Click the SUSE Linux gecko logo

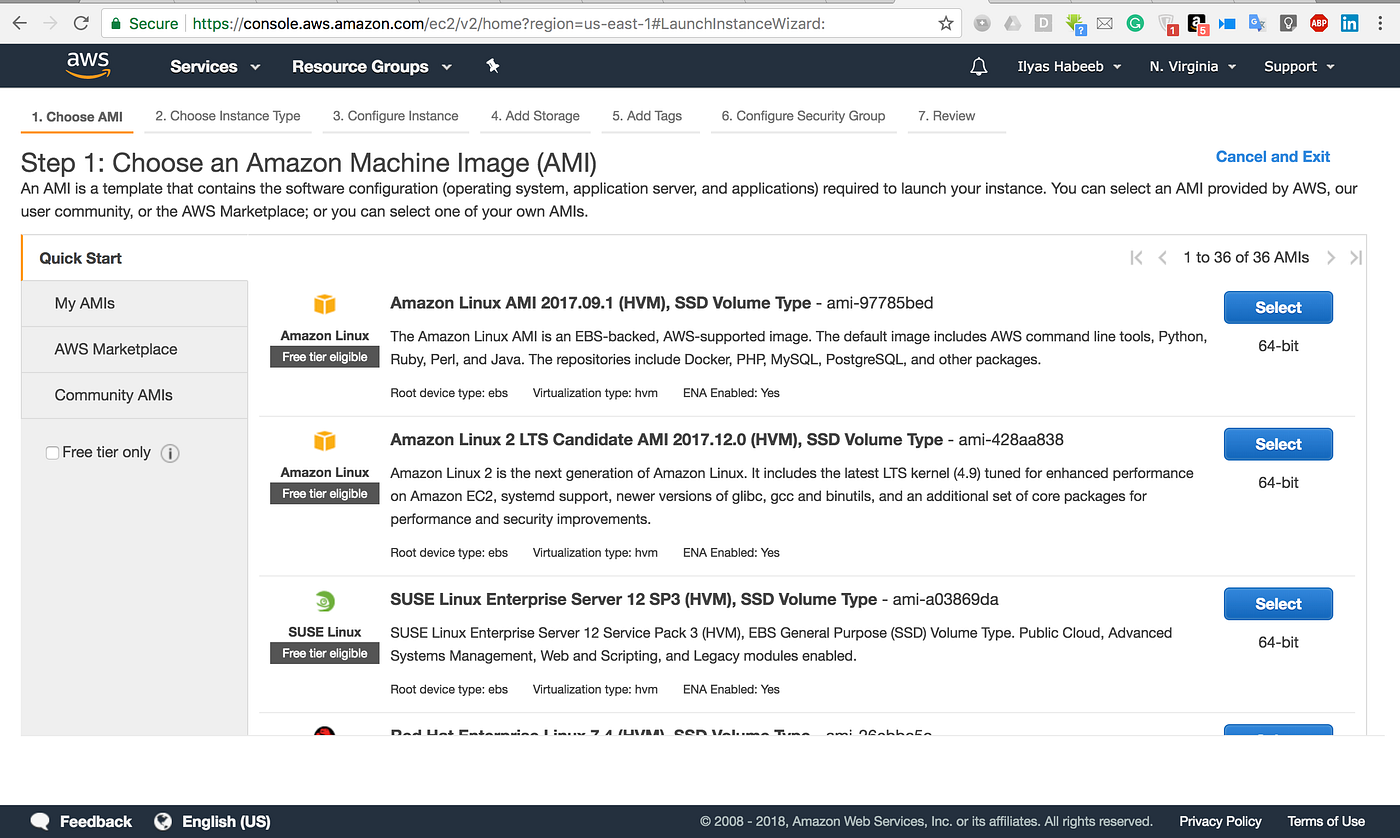(x=324, y=600)
